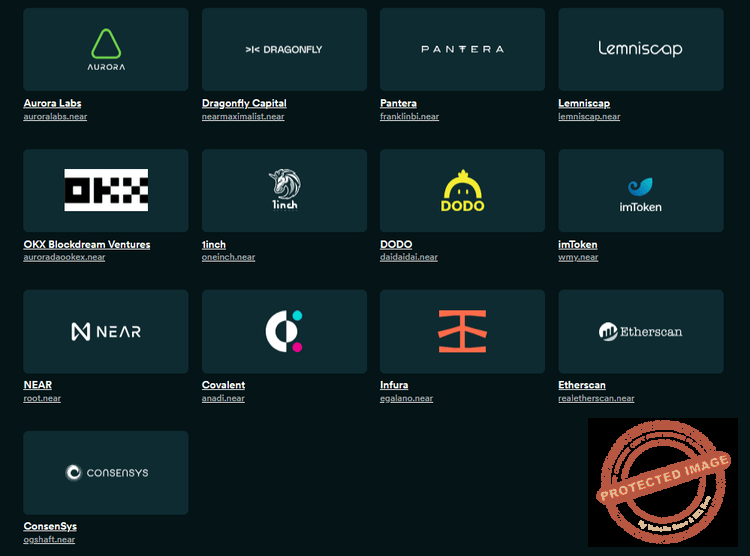Visit the wmy.near account link
Screen dimensions: 750x556
click(578, 257)
